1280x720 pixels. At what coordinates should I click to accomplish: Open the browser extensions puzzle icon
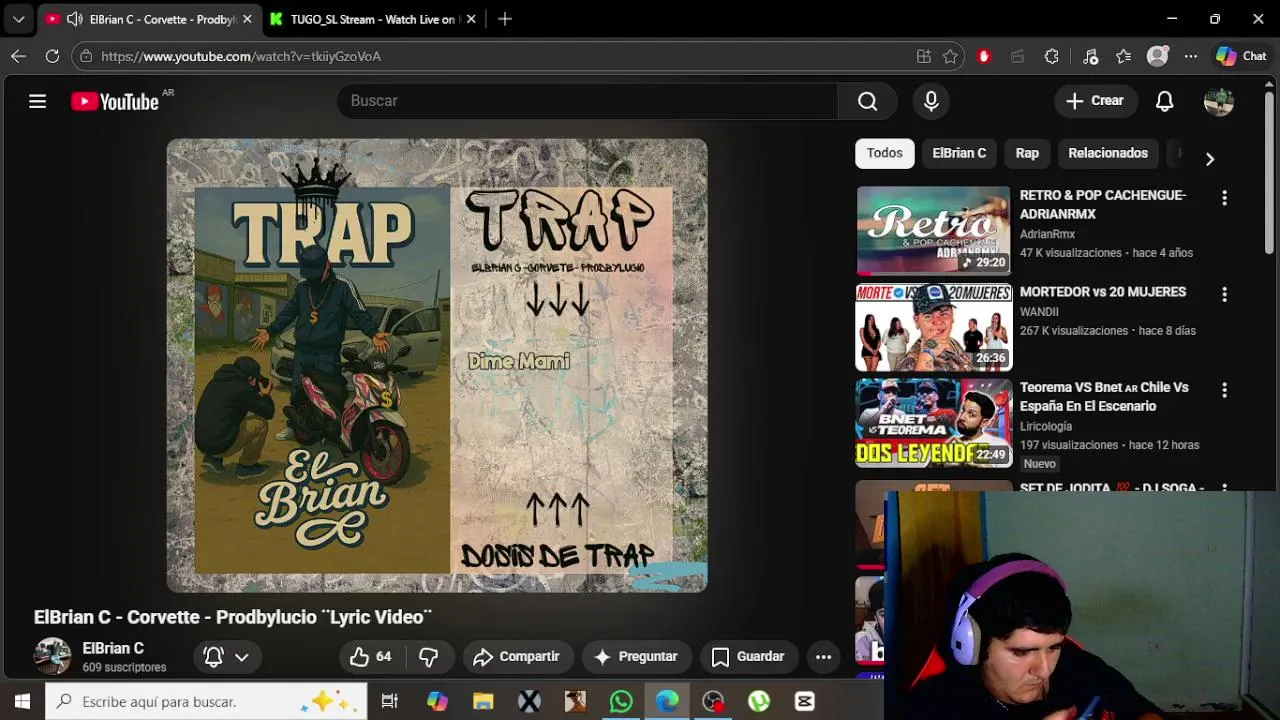coord(1051,57)
